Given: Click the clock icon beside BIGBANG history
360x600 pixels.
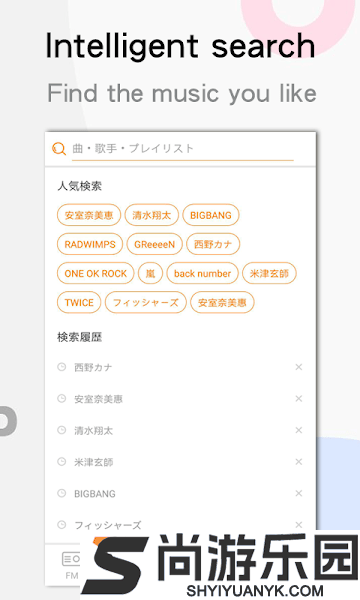Looking at the screenshot, I should click(x=62, y=493).
